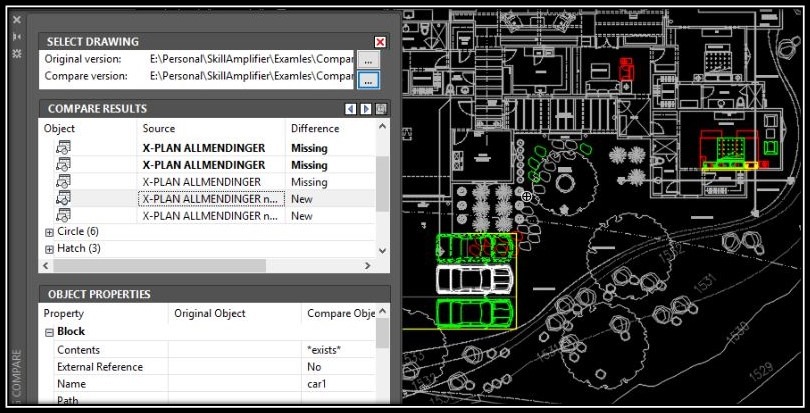Click the *exists* compare value
Image resolution: width=810 pixels, height=413 pixels.
pyautogui.click(x=324, y=350)
